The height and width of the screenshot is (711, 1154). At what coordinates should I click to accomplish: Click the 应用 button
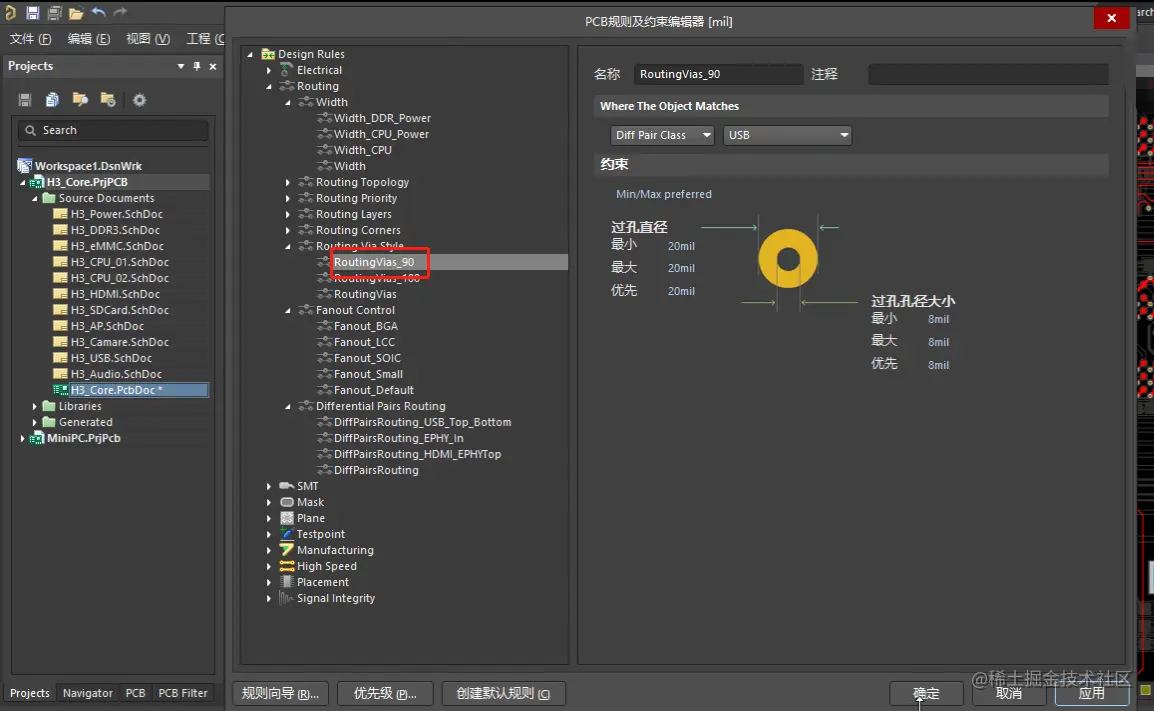click(1091, 693)
